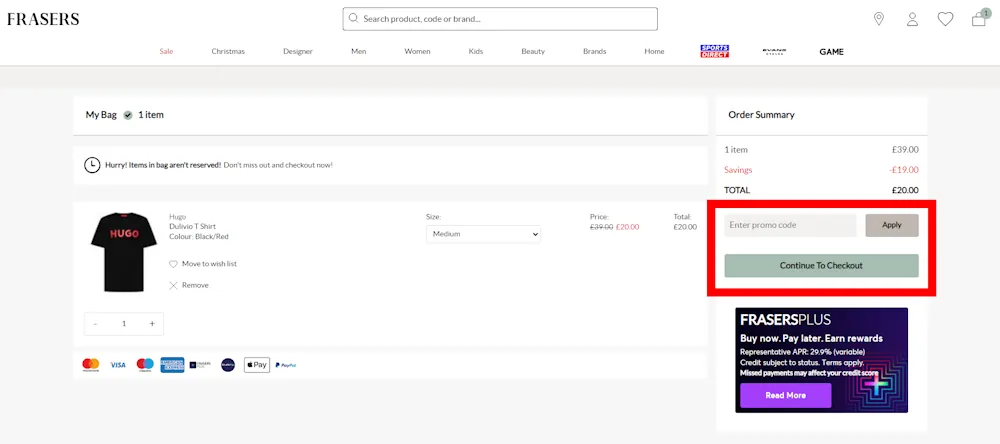This screenshot has height=444, width=1000.
Task: Click the Enter promo code field
Action: coord(790,225)
